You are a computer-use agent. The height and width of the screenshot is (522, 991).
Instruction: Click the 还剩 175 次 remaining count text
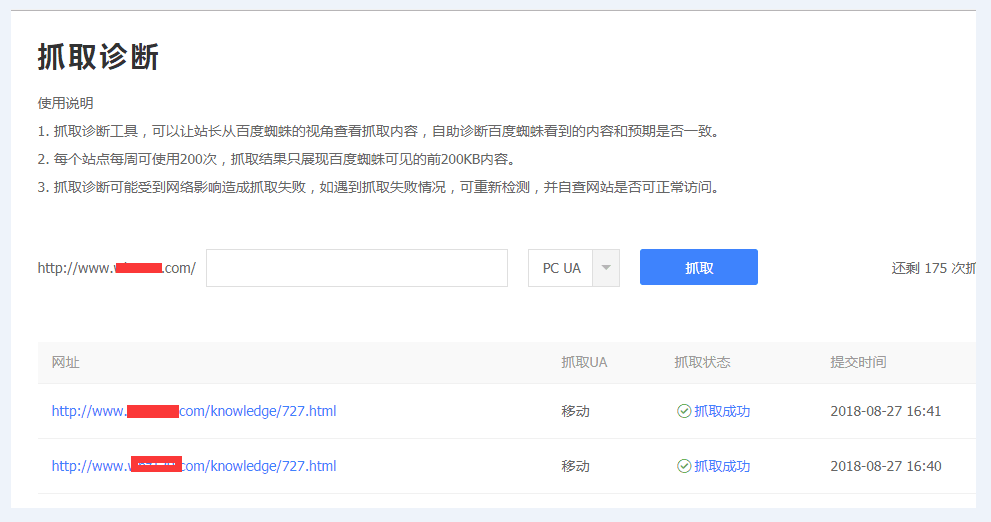point(932,268)
